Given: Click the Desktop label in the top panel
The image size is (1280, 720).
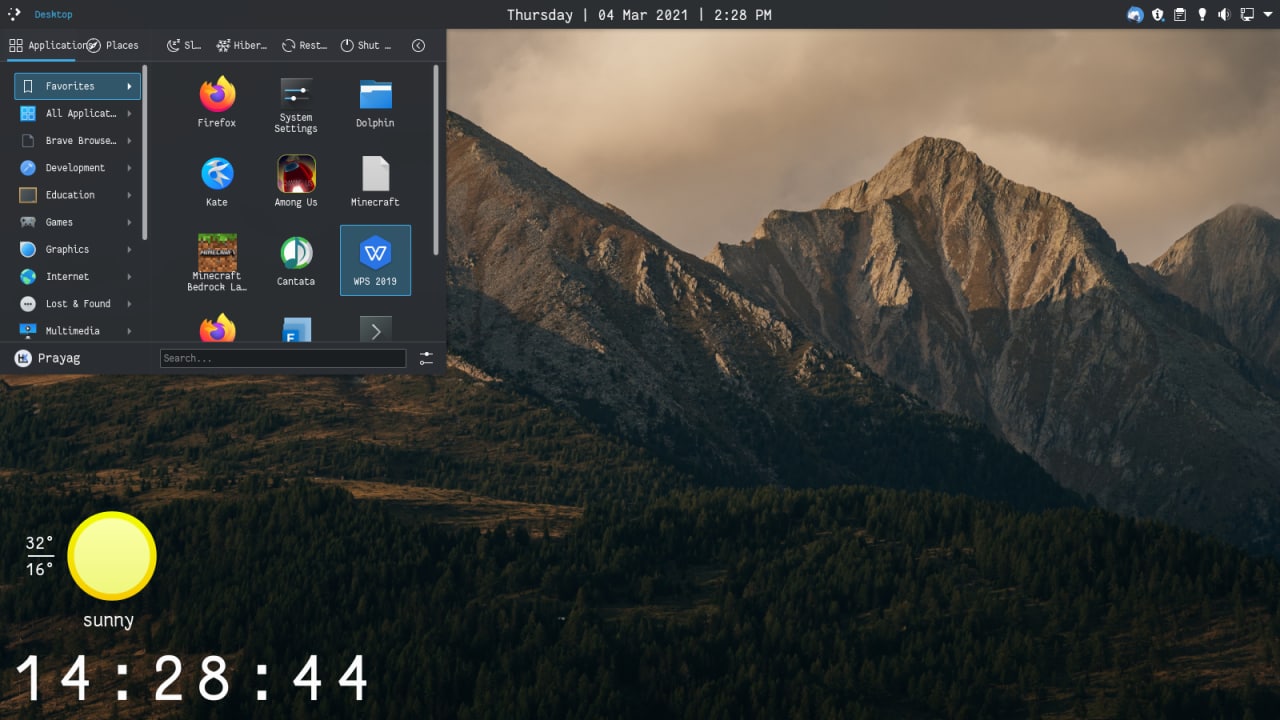Looking at the screenshot, I should pos(53,14).
